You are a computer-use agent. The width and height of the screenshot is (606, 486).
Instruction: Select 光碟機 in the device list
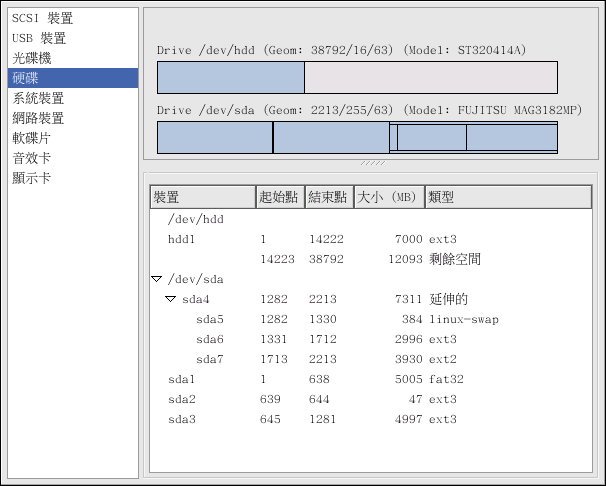[32, 58]
